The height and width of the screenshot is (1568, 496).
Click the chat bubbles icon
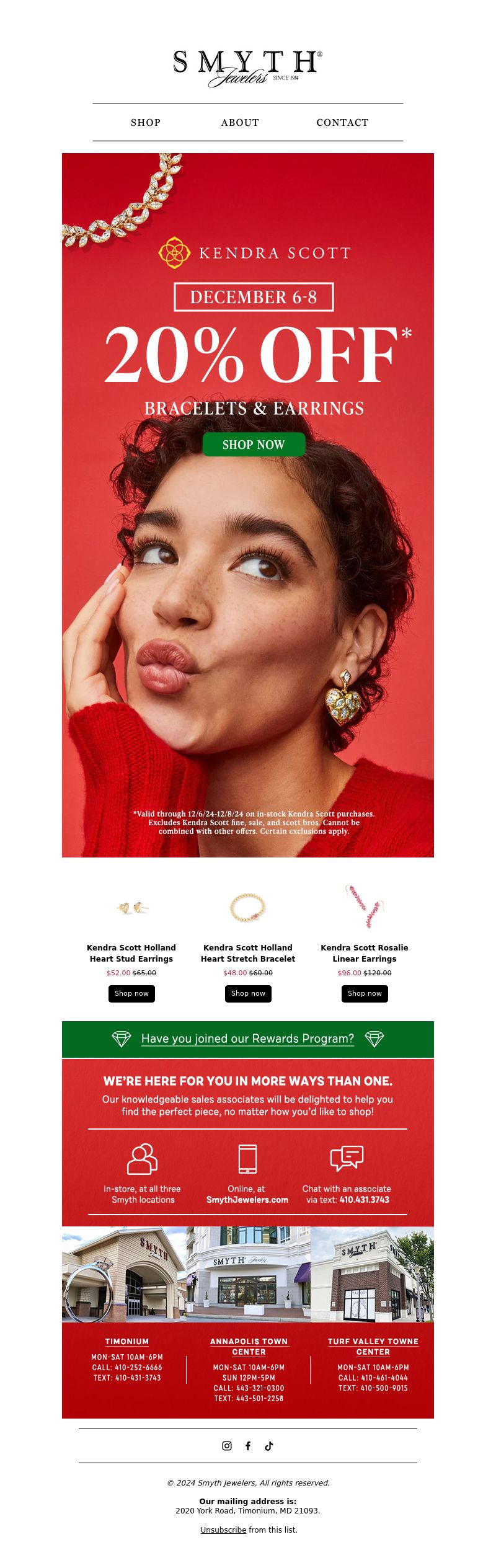coord(347,1158)
